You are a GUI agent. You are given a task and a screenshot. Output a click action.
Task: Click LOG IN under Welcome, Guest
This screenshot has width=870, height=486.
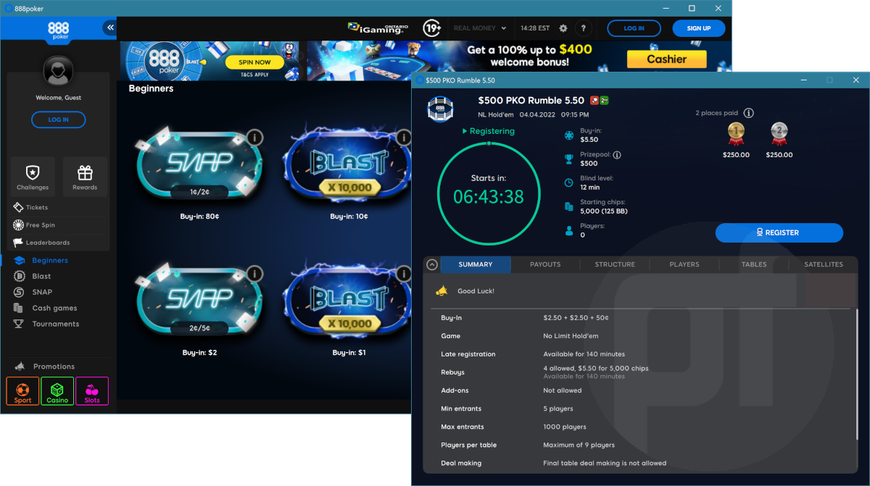(x=58, y=119)
